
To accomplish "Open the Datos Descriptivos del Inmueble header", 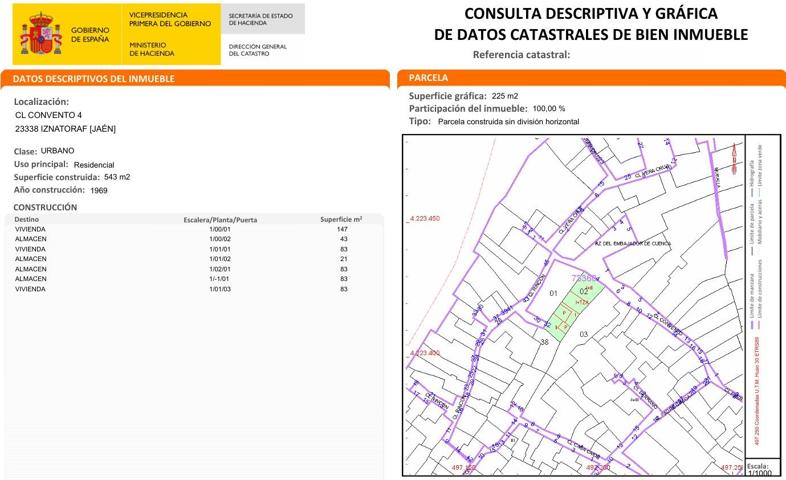I will click(x=94, y=78).
